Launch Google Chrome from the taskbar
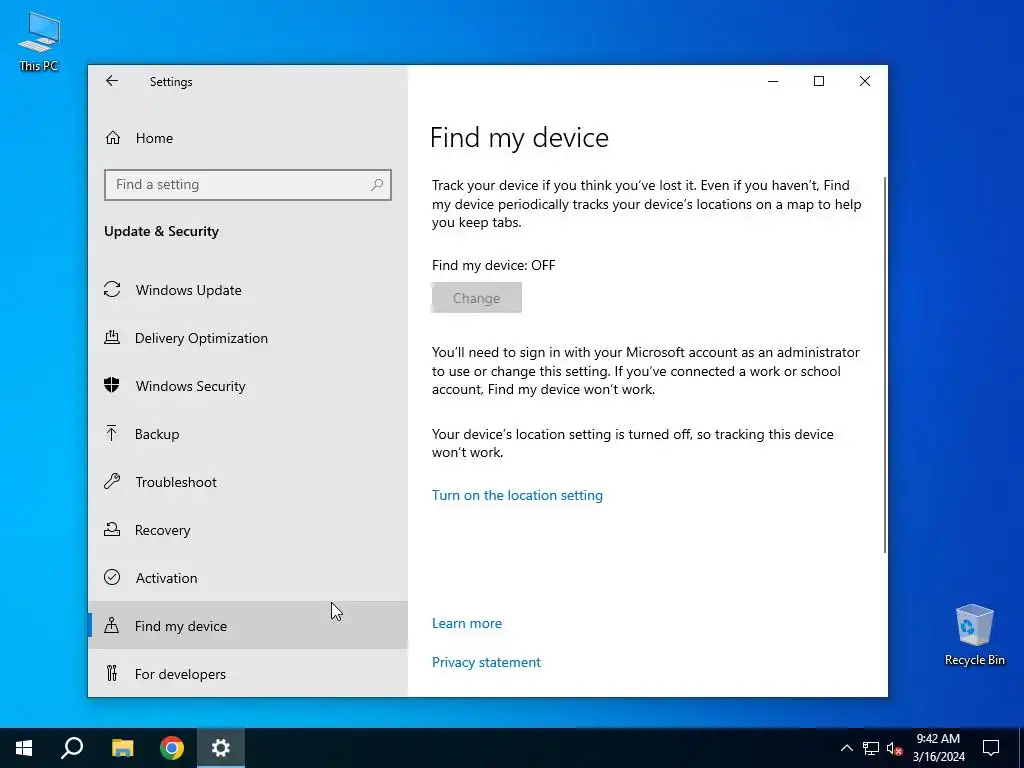Viewport: 1024px width, 768px height. 172,748
